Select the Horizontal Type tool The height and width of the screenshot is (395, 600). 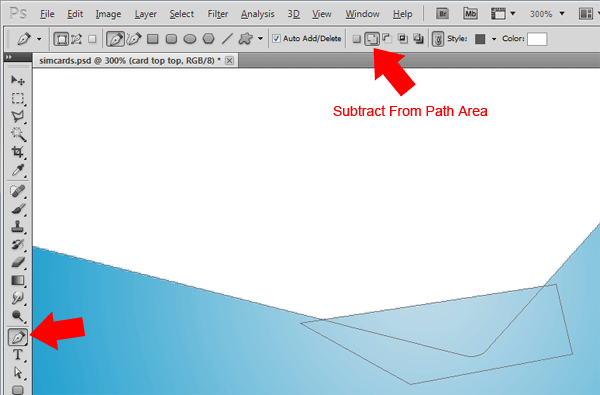tap(18, 355)
